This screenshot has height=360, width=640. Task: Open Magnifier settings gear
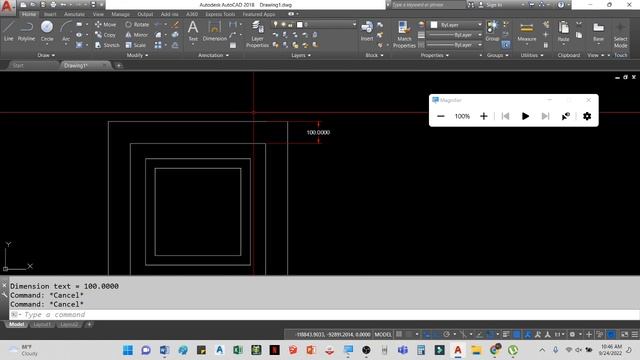point(587,116)
